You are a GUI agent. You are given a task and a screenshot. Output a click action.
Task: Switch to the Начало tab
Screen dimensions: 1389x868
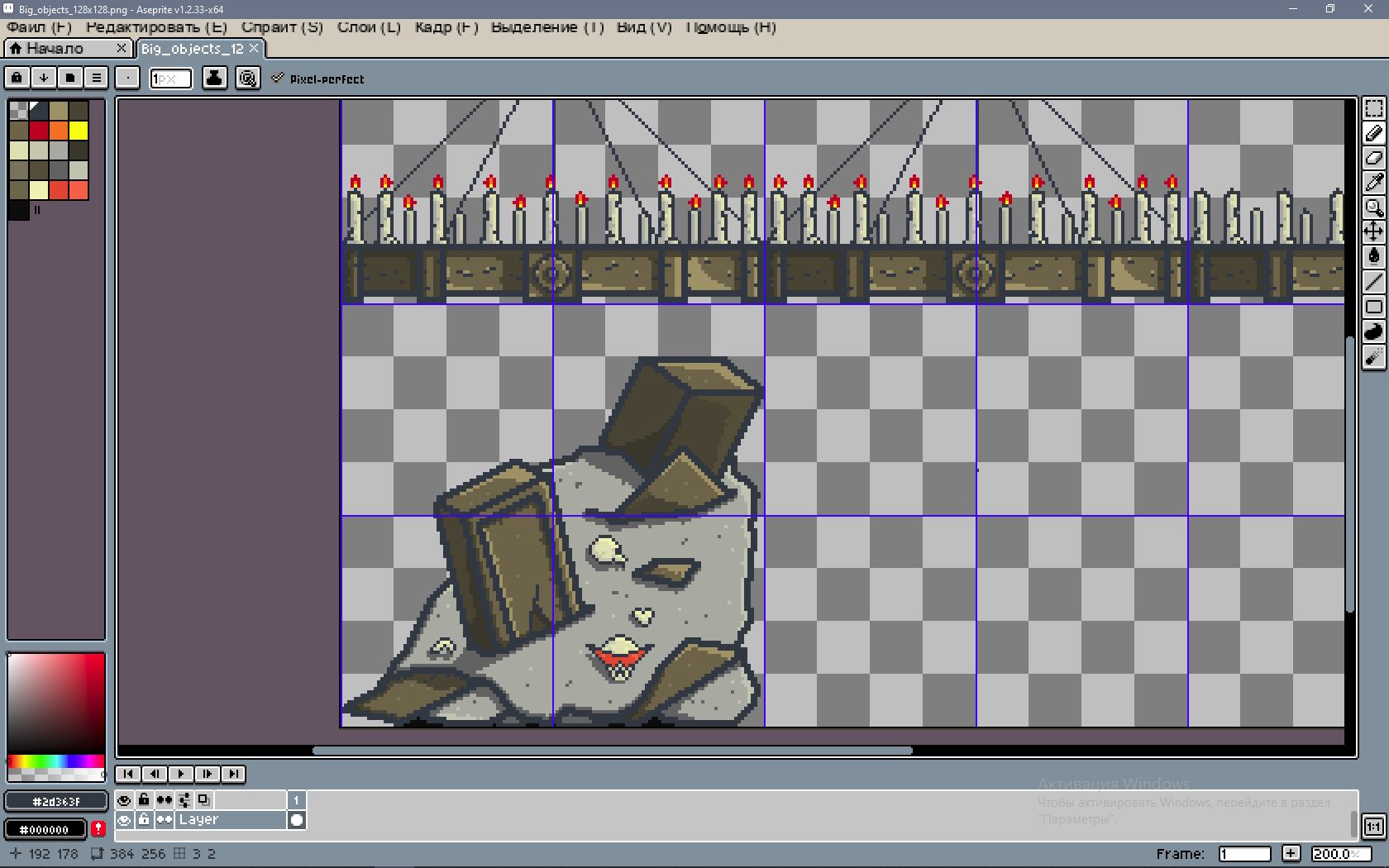click(56, 49)
